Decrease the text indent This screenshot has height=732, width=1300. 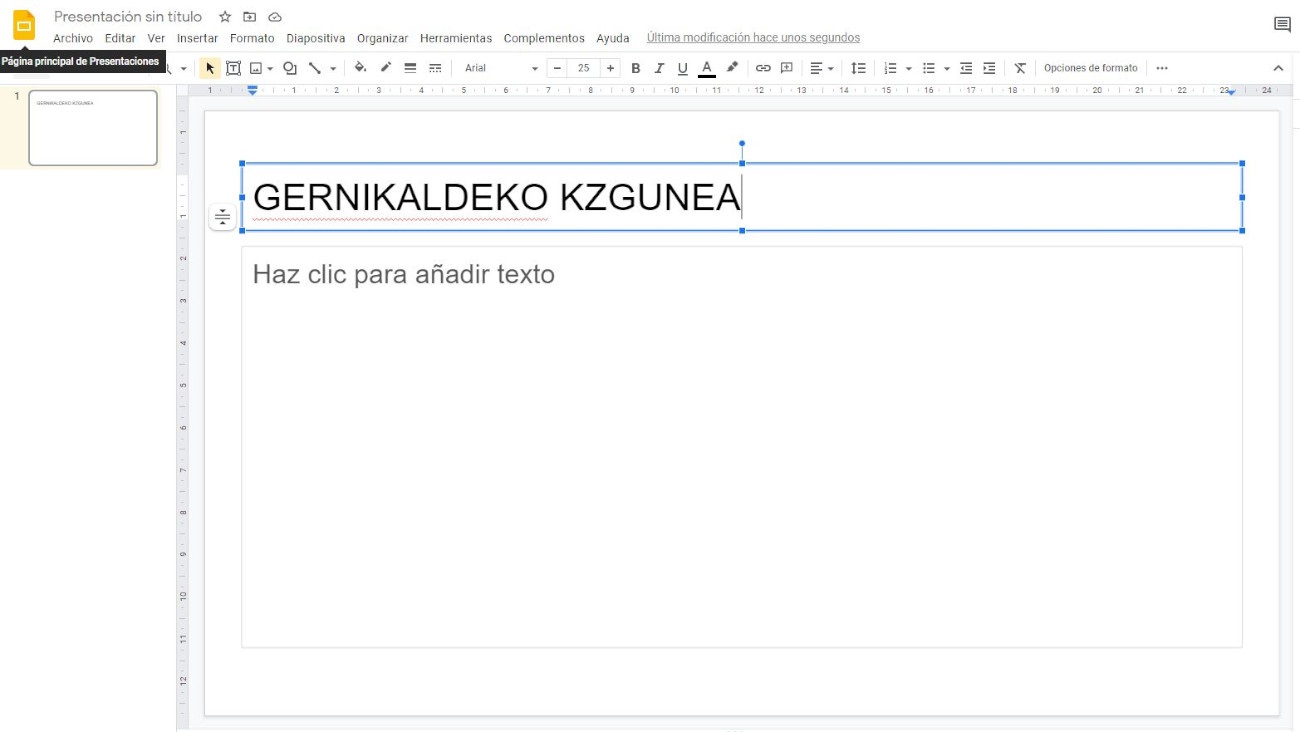pyautogui.click(x=966, y=68)
